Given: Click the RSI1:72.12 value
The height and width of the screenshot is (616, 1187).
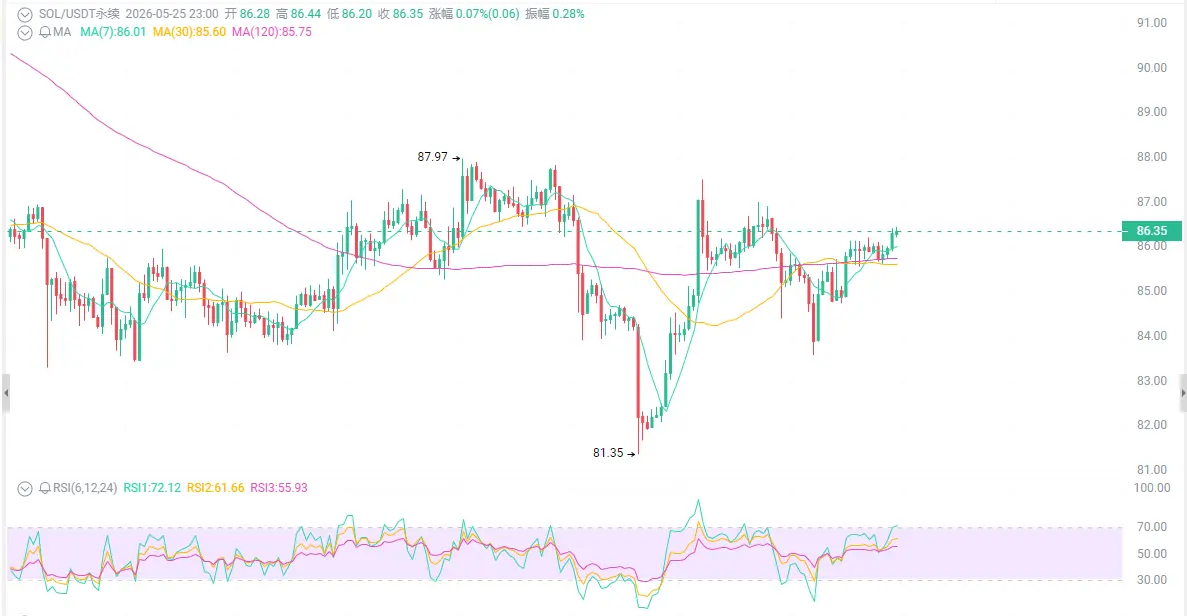Looking at the screenshot, I should [152, 488].
